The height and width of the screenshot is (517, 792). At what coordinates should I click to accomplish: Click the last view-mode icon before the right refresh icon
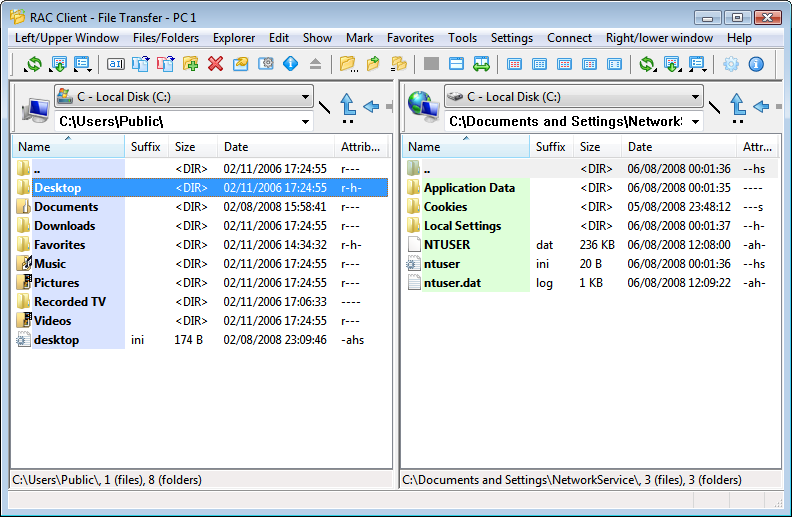point(614,64)
